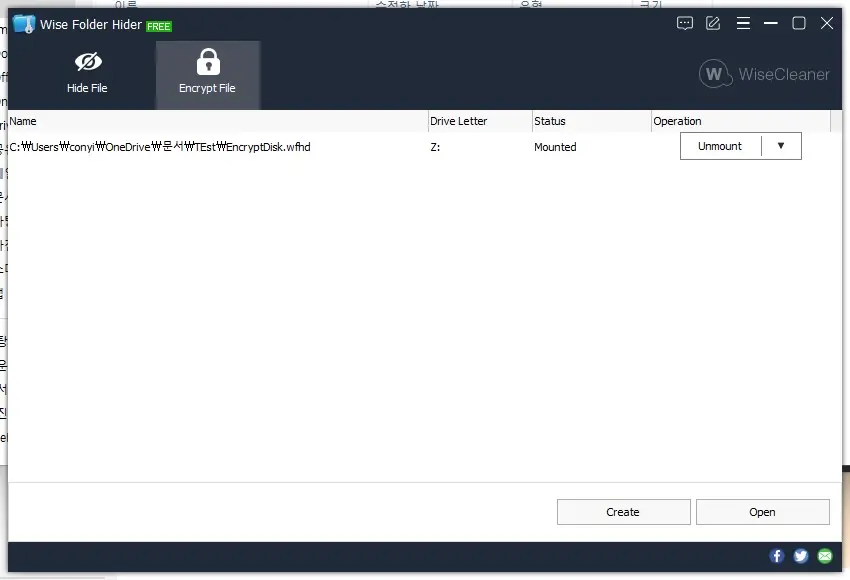Create a new encrypted file
850x580 pixels.
click(623, 512)
